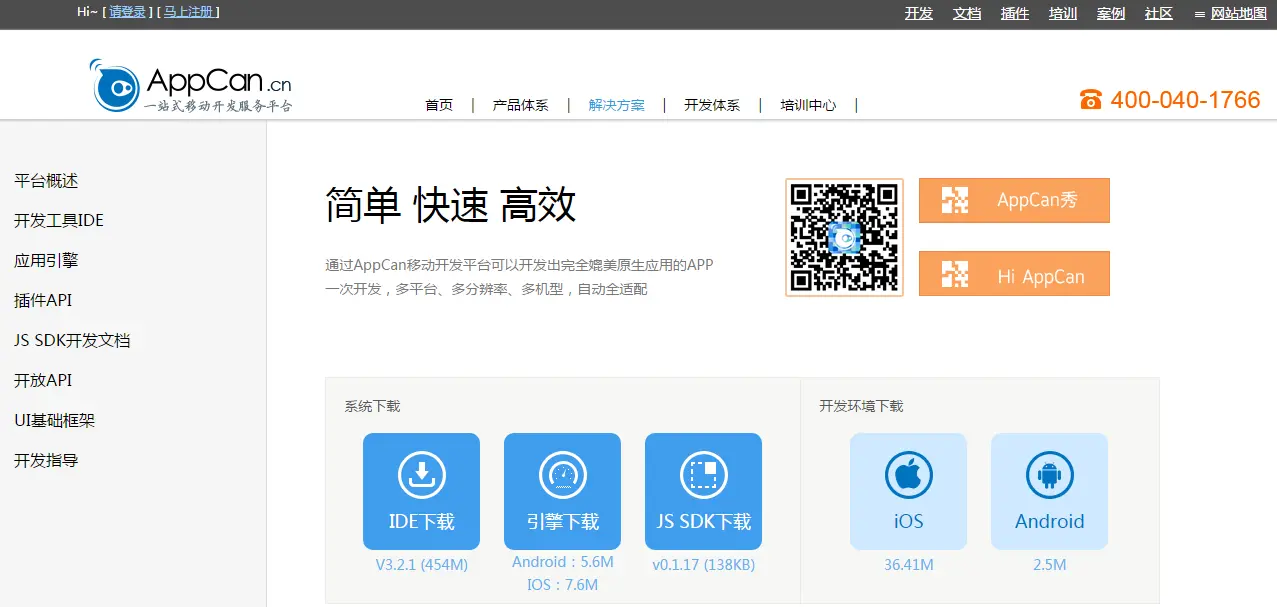Open the 马上注册 register link
The image size is (1277, 607).
point(189,12)
